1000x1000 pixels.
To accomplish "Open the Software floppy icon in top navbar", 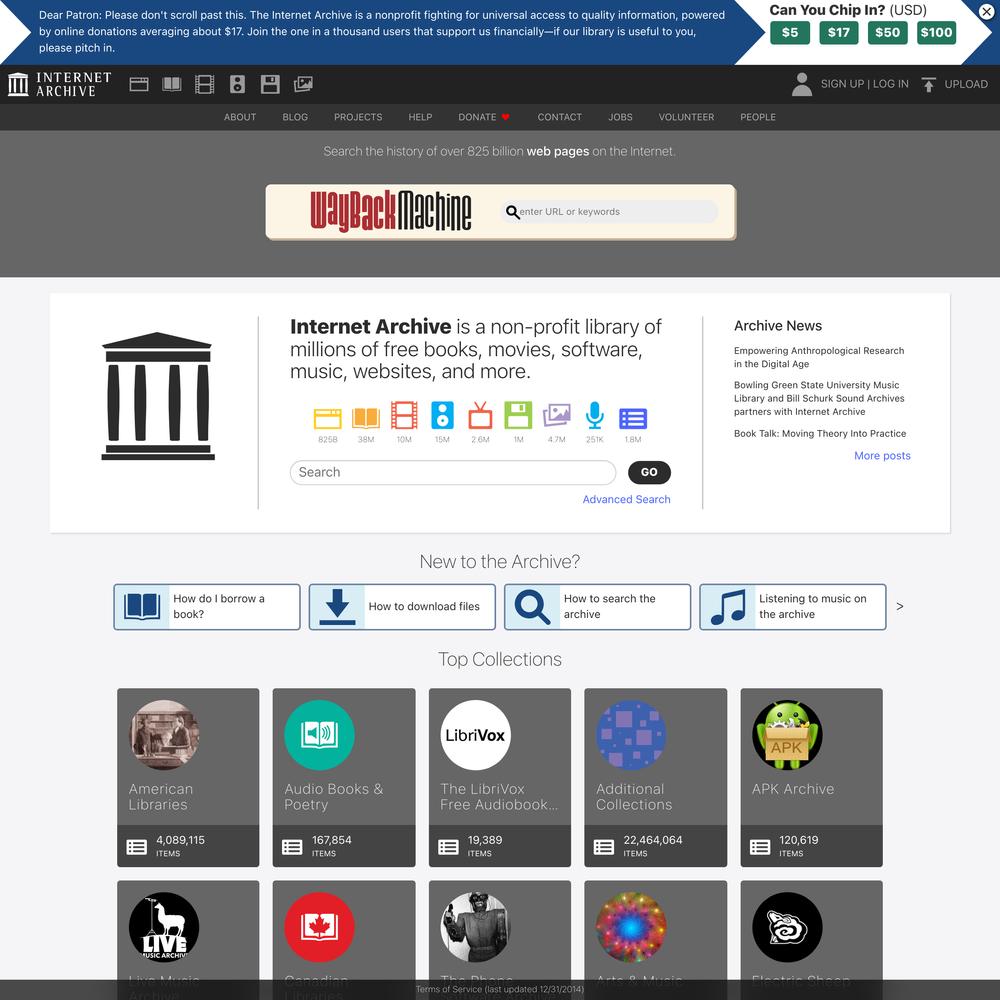I will (x=270, y=84).
